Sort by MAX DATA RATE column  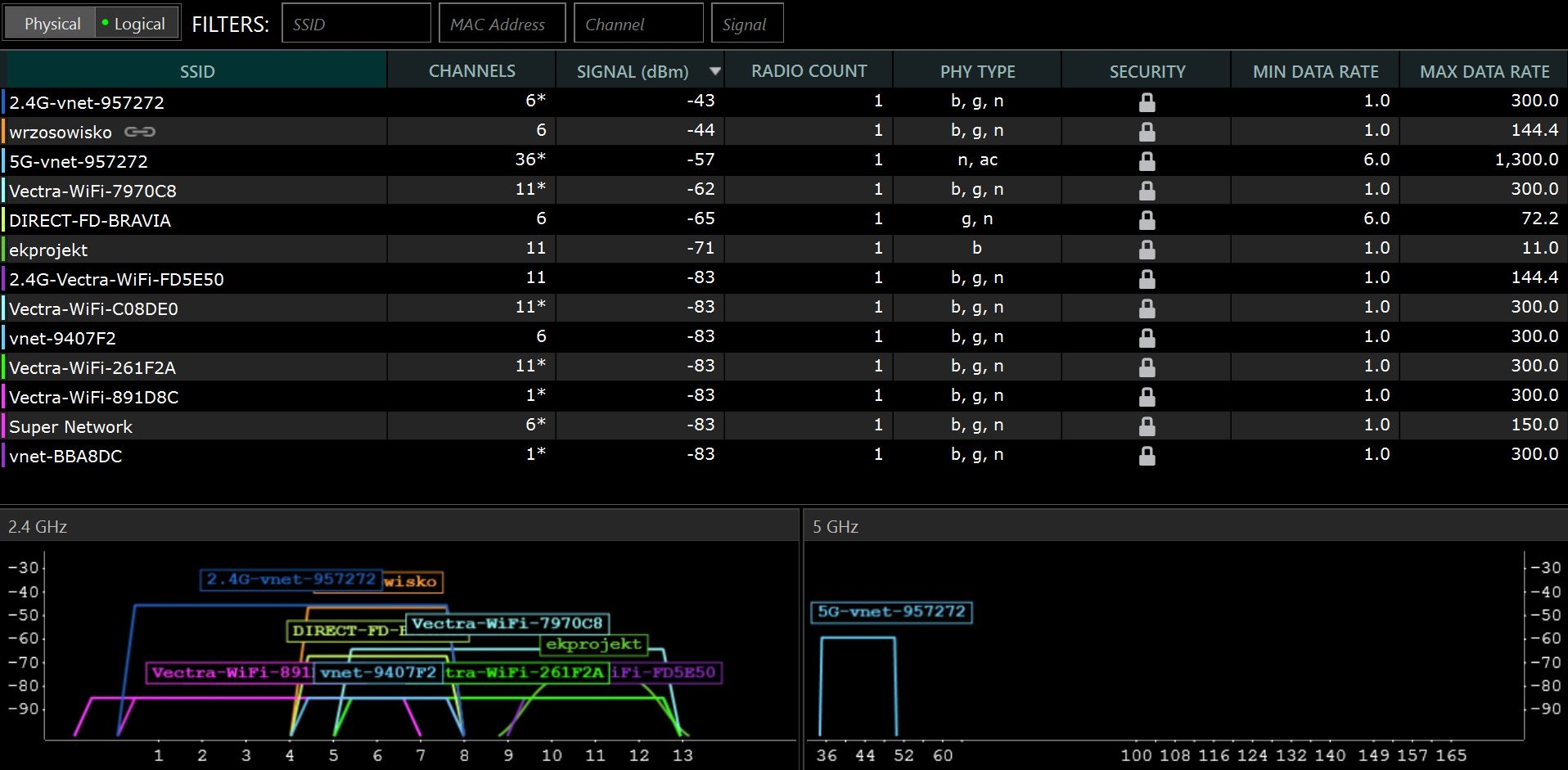pos(1484,71)
